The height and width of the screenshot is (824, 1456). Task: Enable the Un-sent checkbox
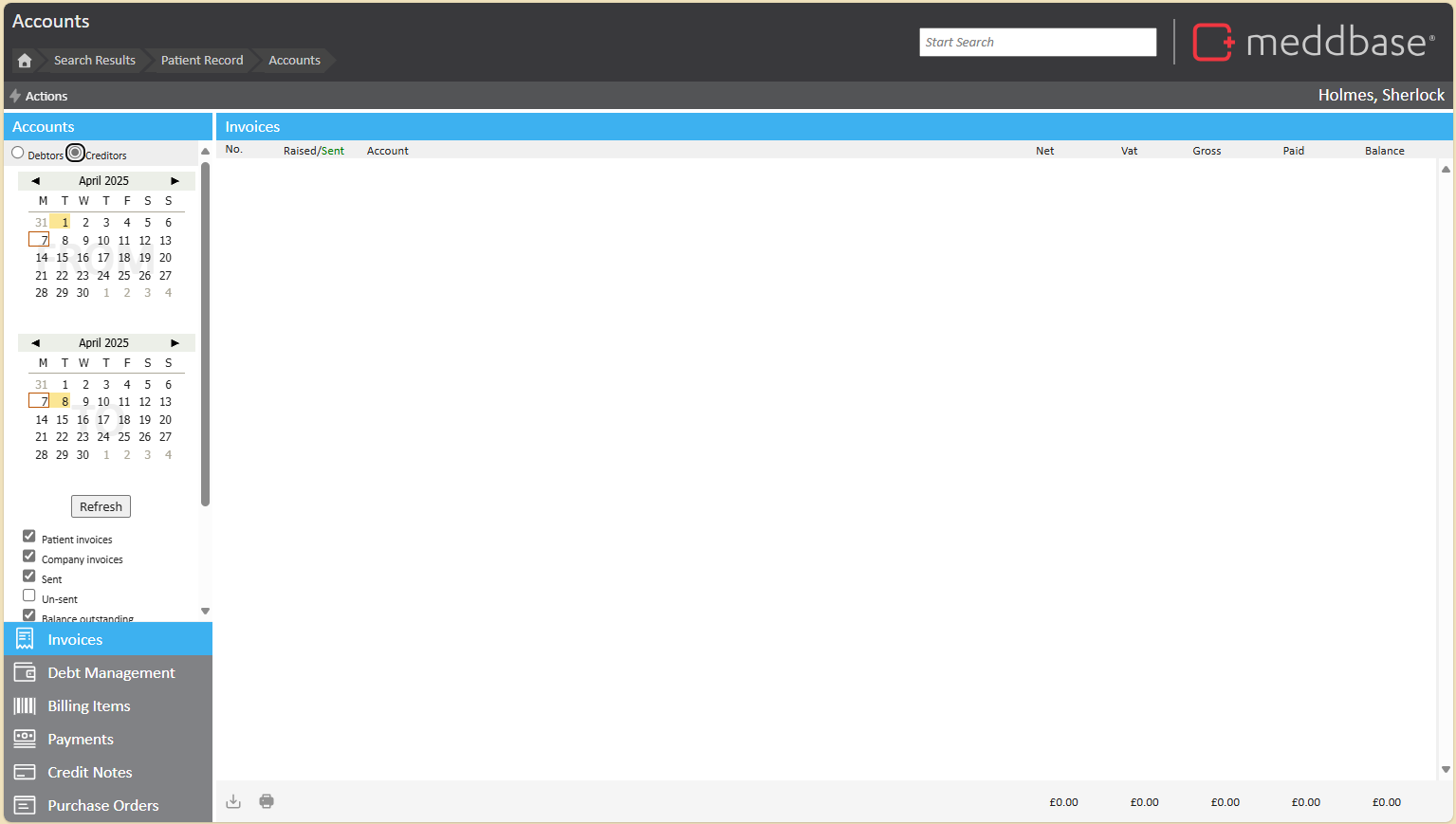[x=29, y=595]
